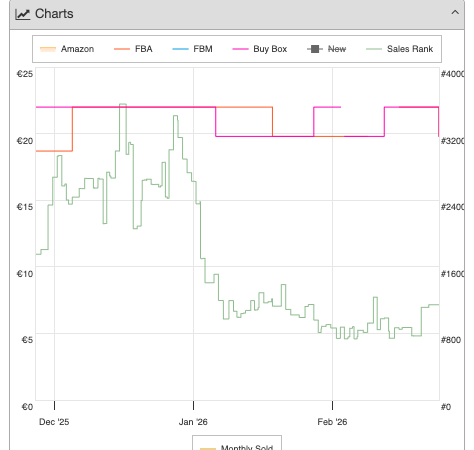Click the Jan '26 axis label
The image size is (474, 450).
click(193, 422)
